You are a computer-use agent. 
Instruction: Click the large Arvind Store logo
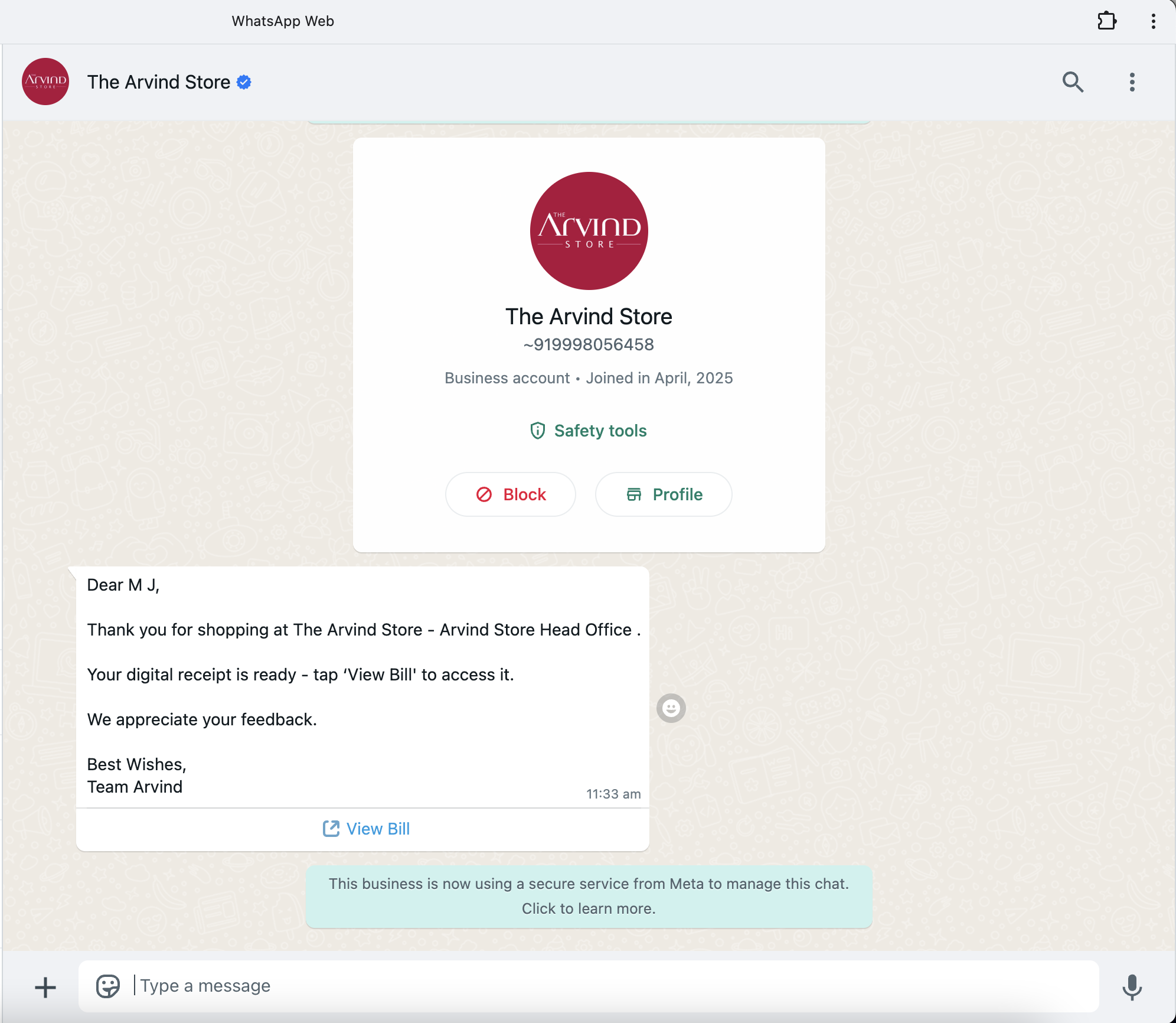(x=589, y=231)
